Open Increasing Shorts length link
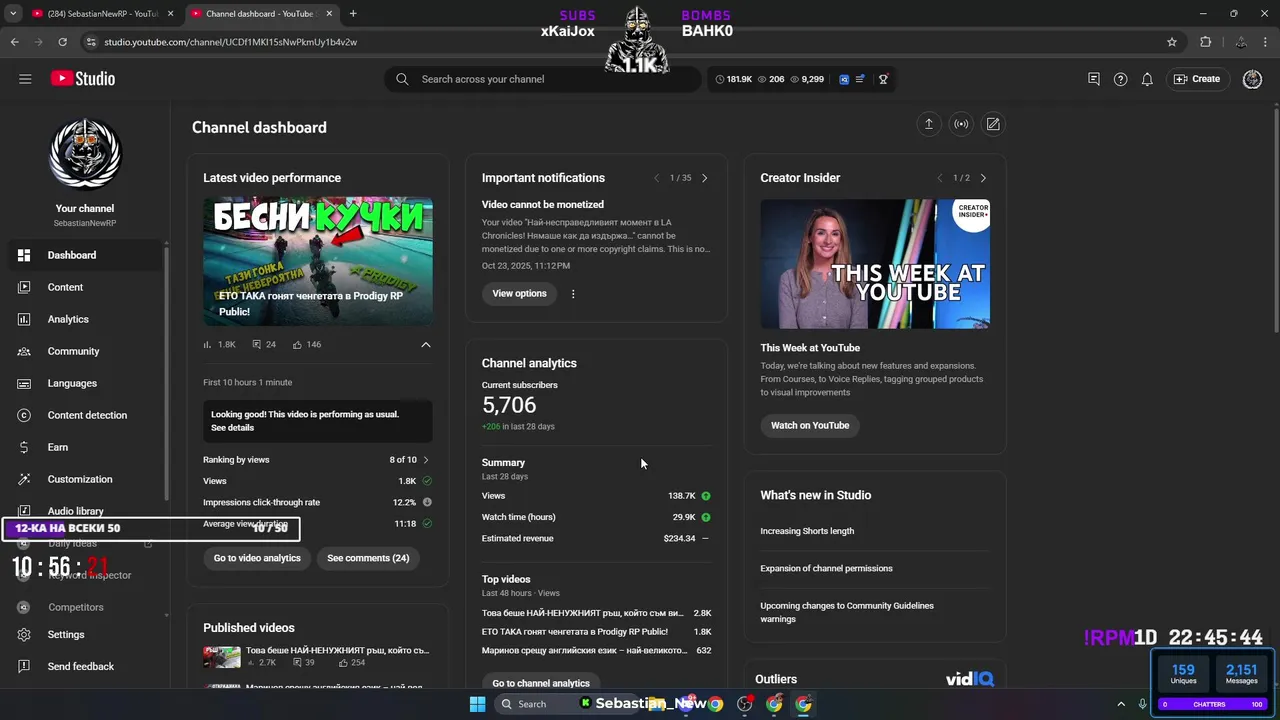The image size is (1280, 720). [x=807, y=531]
